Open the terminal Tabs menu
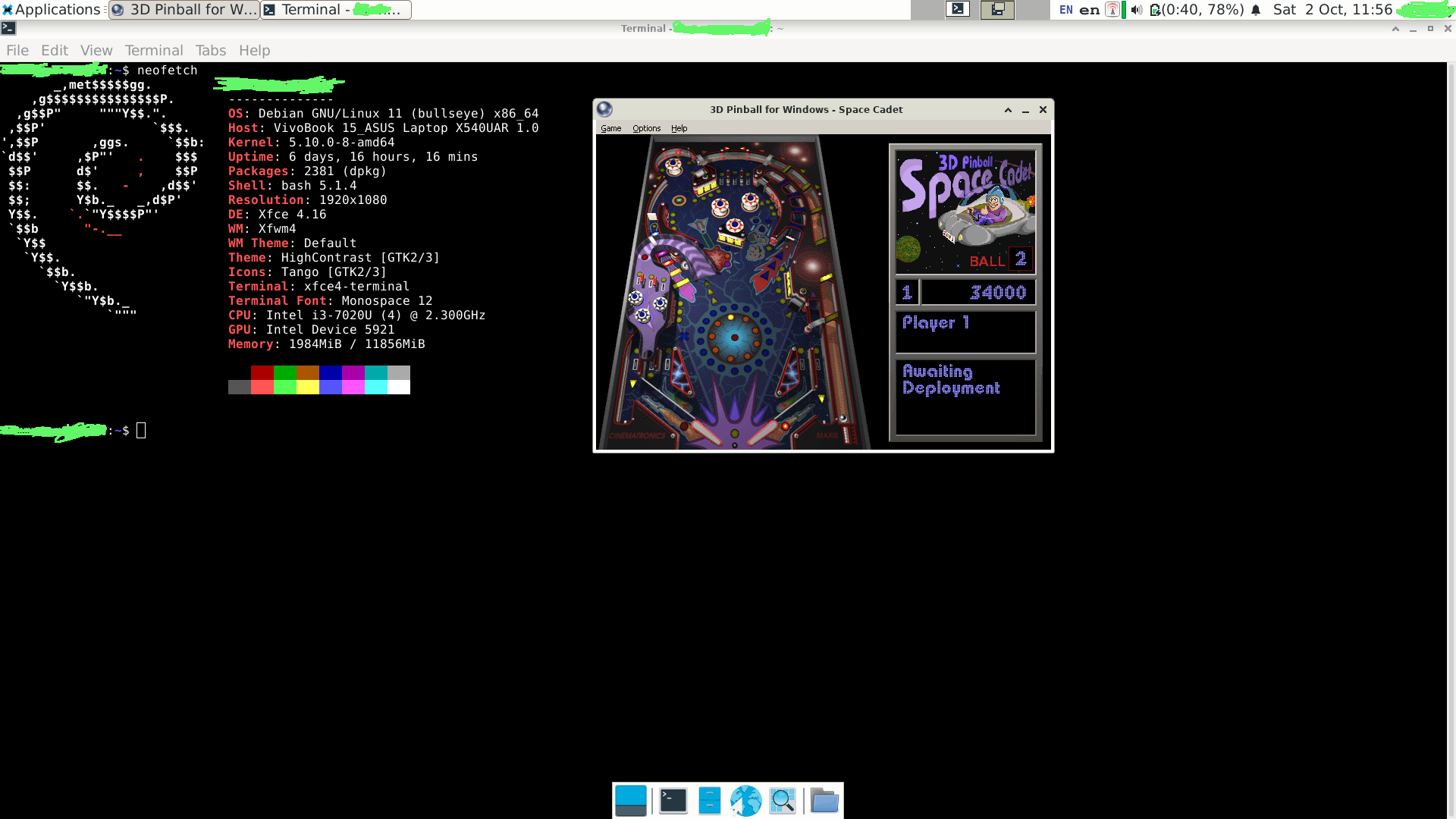This screenshot has height=819, width=1456. (211, 50)
